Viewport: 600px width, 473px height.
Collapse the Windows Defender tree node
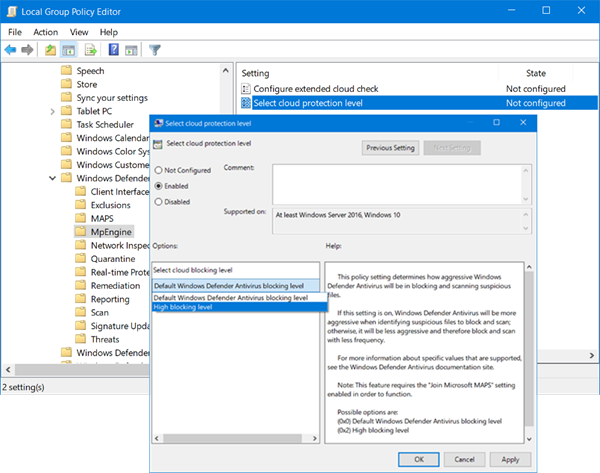tap(52, 179)
